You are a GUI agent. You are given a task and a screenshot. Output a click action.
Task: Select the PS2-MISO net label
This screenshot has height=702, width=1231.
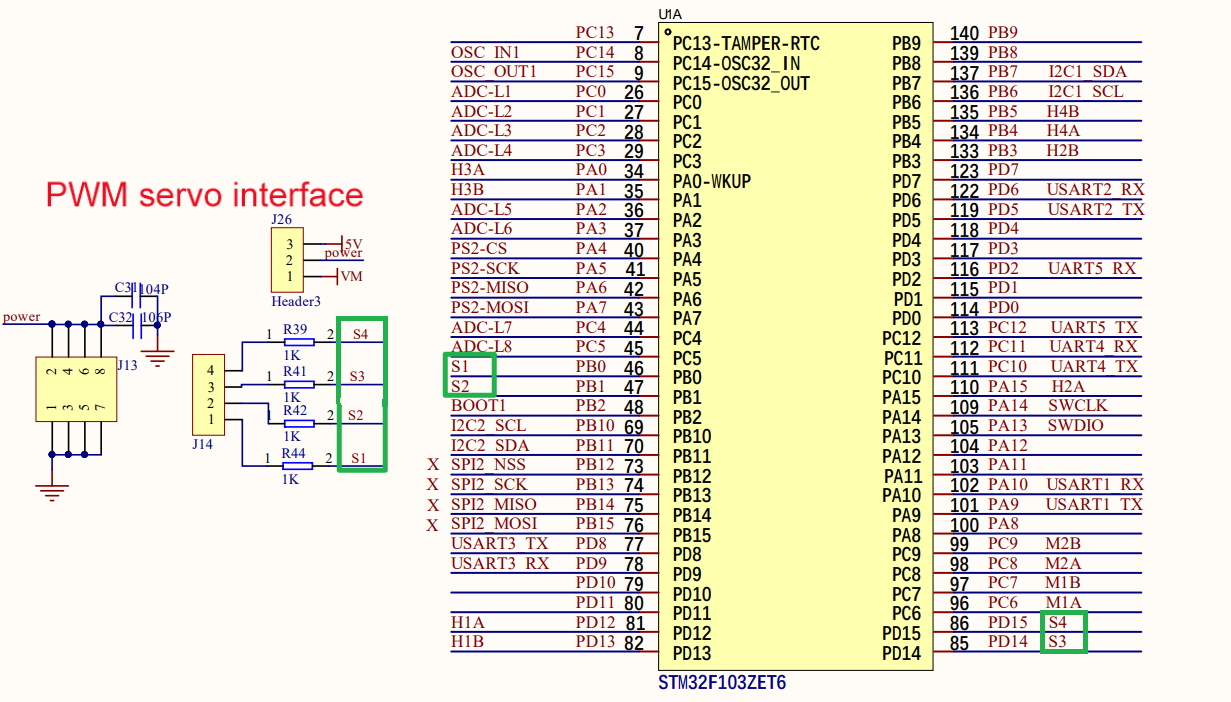click(490, 288)
